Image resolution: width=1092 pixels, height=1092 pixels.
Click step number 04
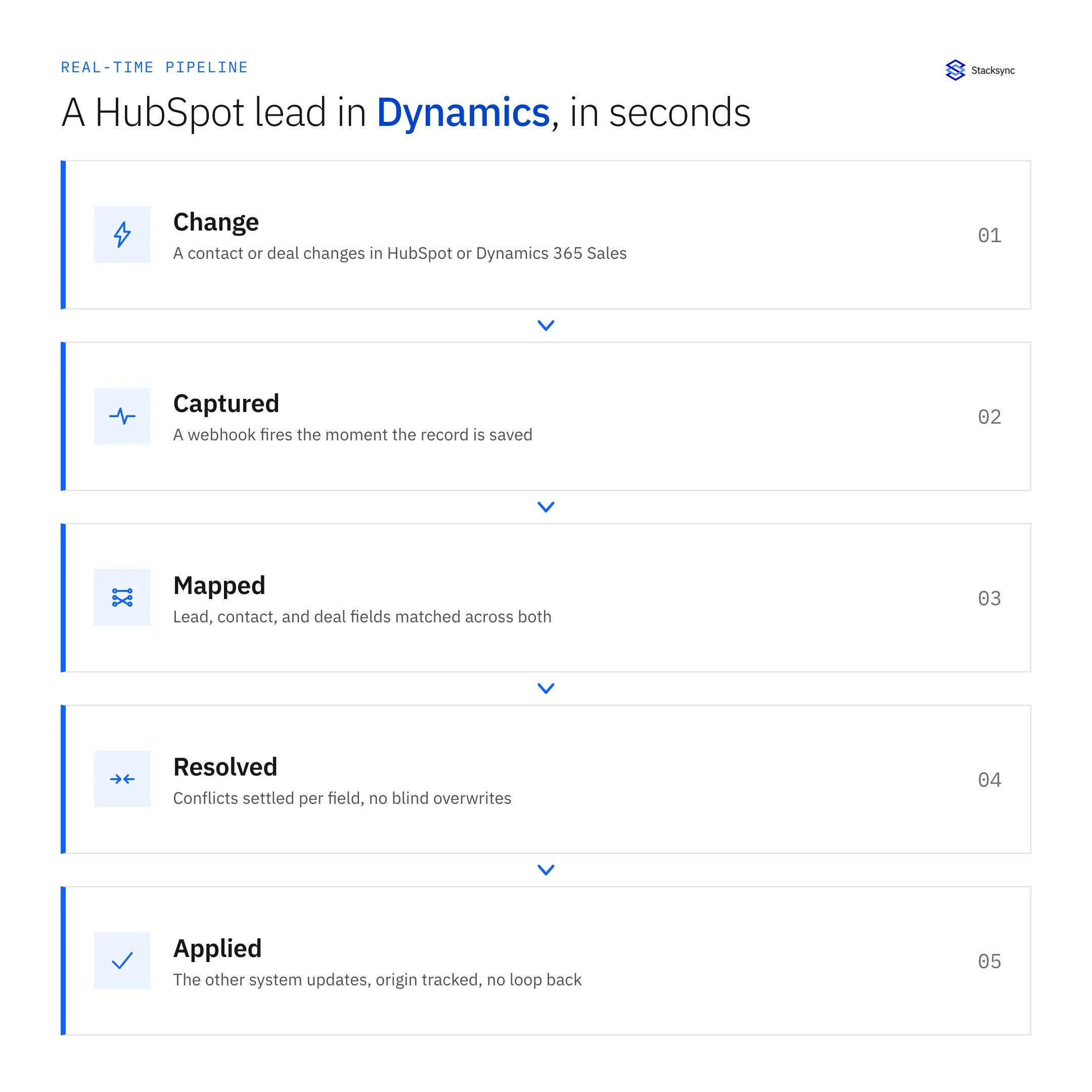click(990, 780)
